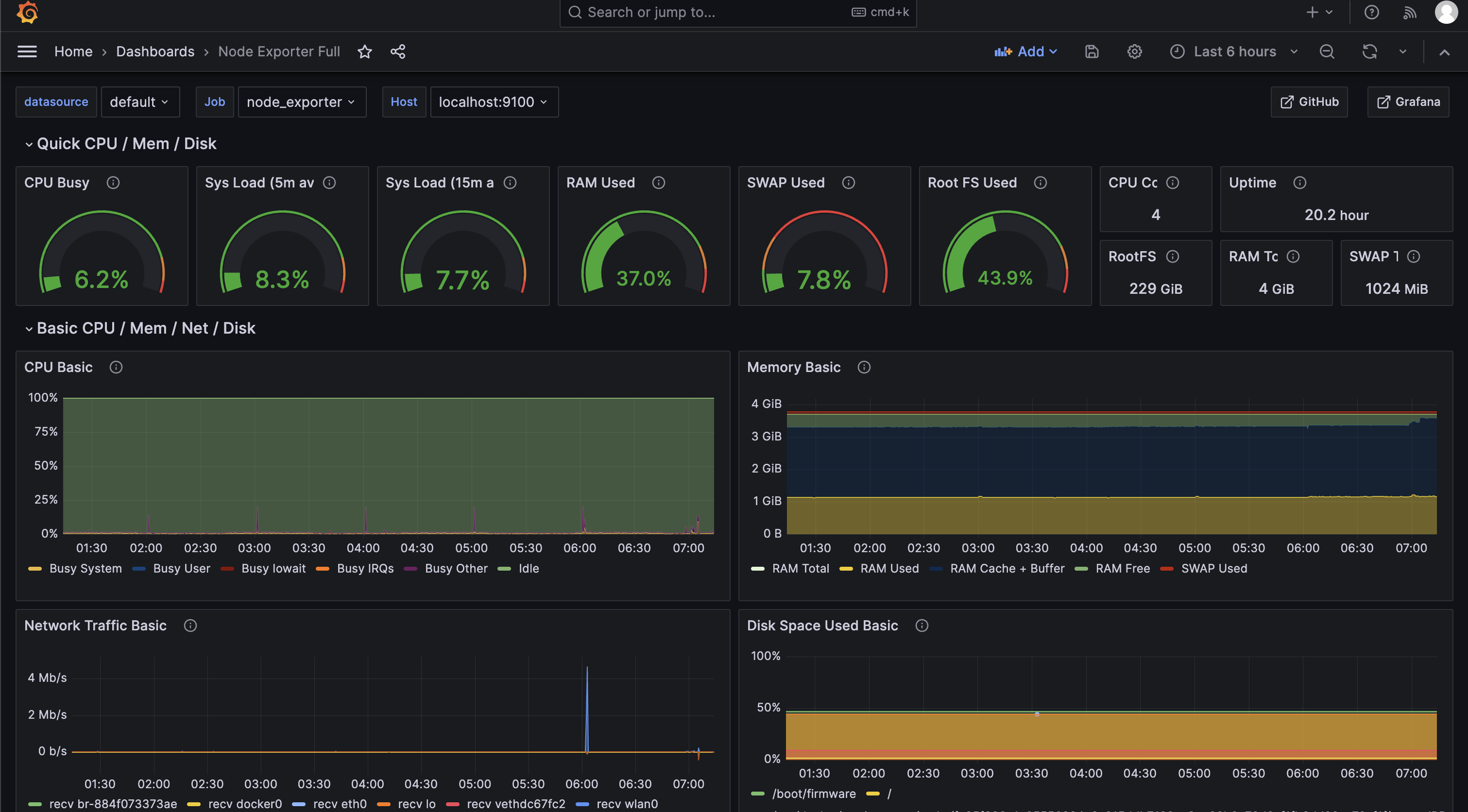
Task: Click the share dashboard icon
Action: (398, 52)
